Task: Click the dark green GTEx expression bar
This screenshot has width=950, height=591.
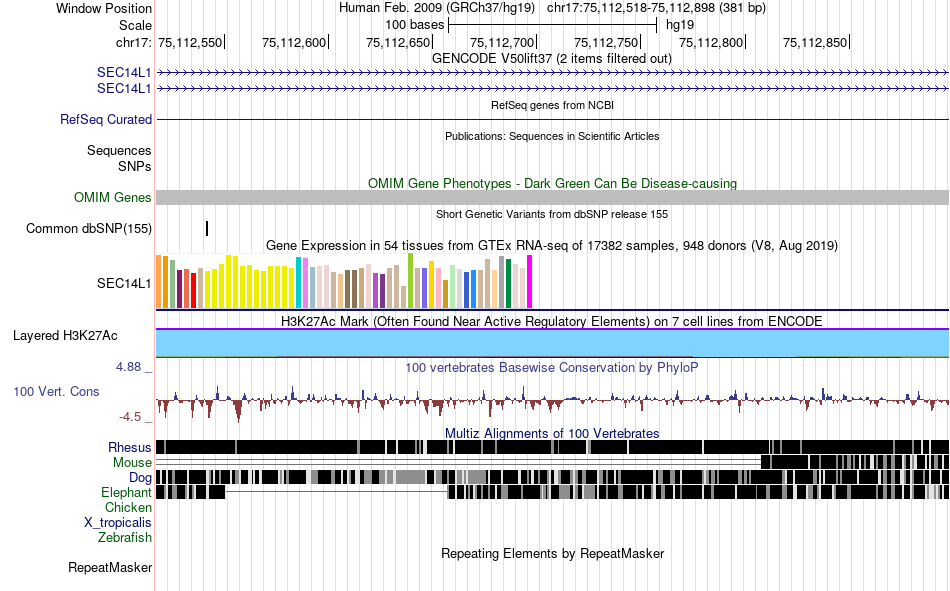Action: pyautogui.click(x=508, y=284)
